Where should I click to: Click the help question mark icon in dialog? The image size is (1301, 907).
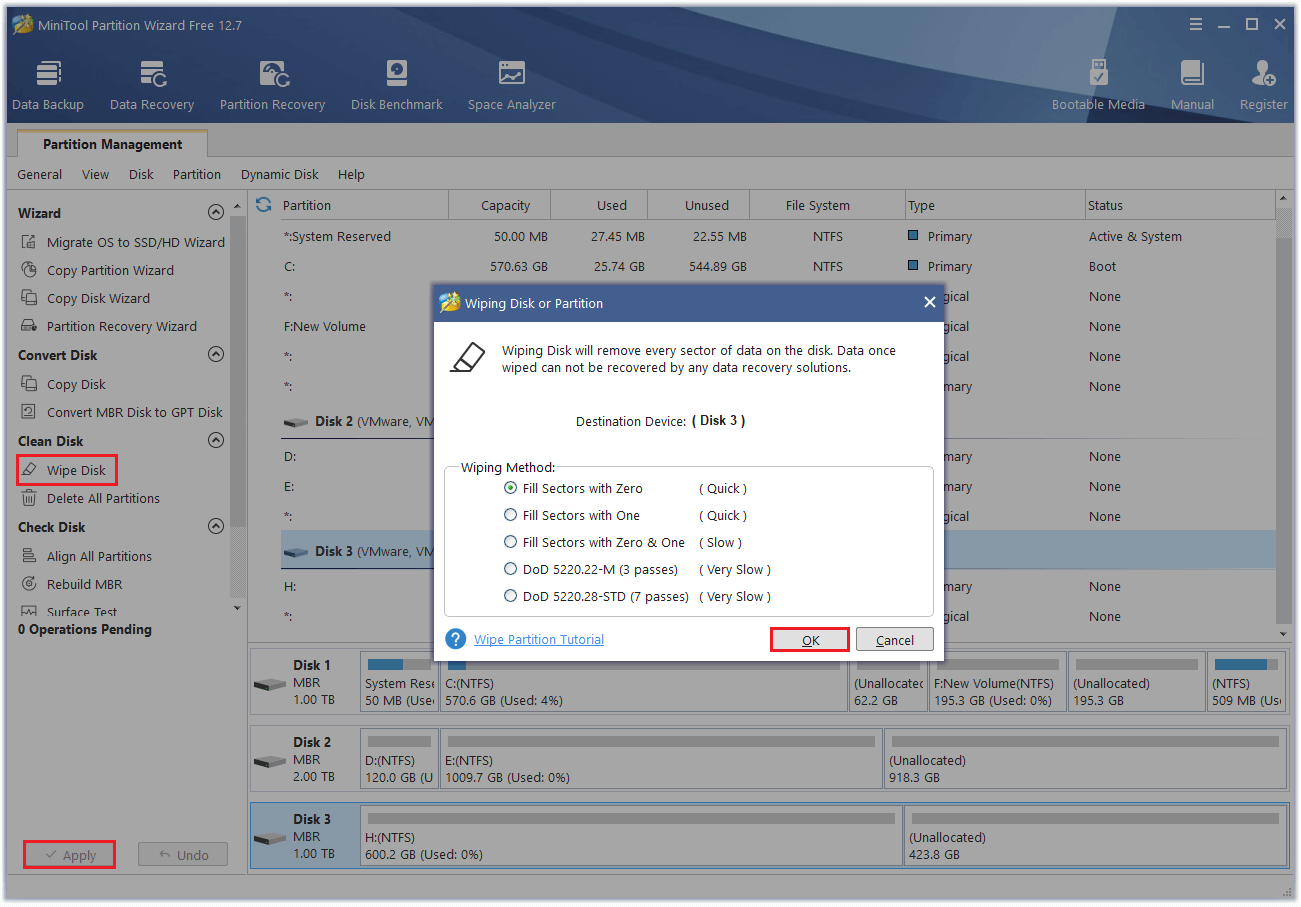(456, 639)
